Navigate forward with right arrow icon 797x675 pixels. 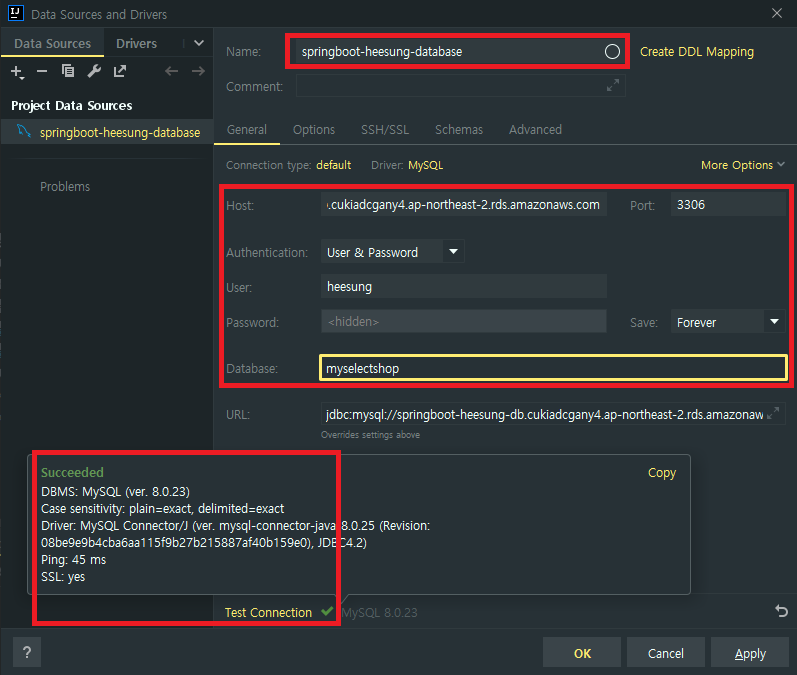coord(198,71)
